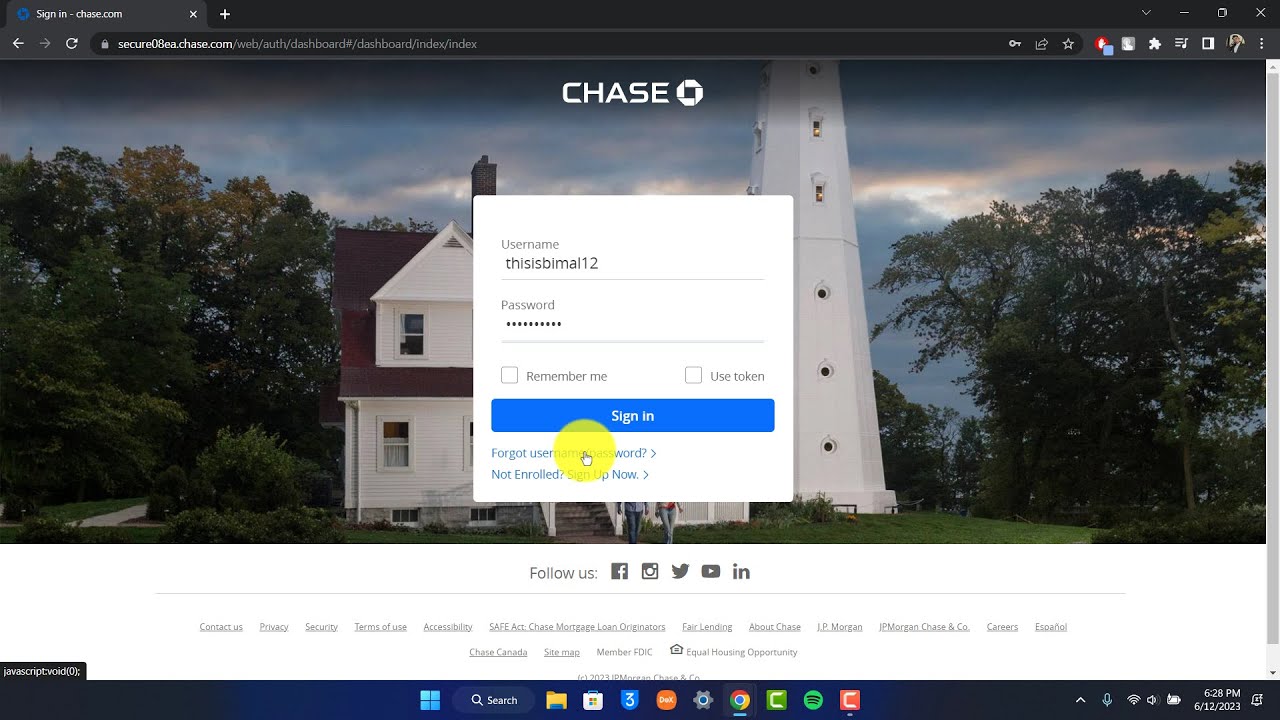Click Equal Housing Opportunity house icon
1280x720 pixels.
[x=676, y=650]
